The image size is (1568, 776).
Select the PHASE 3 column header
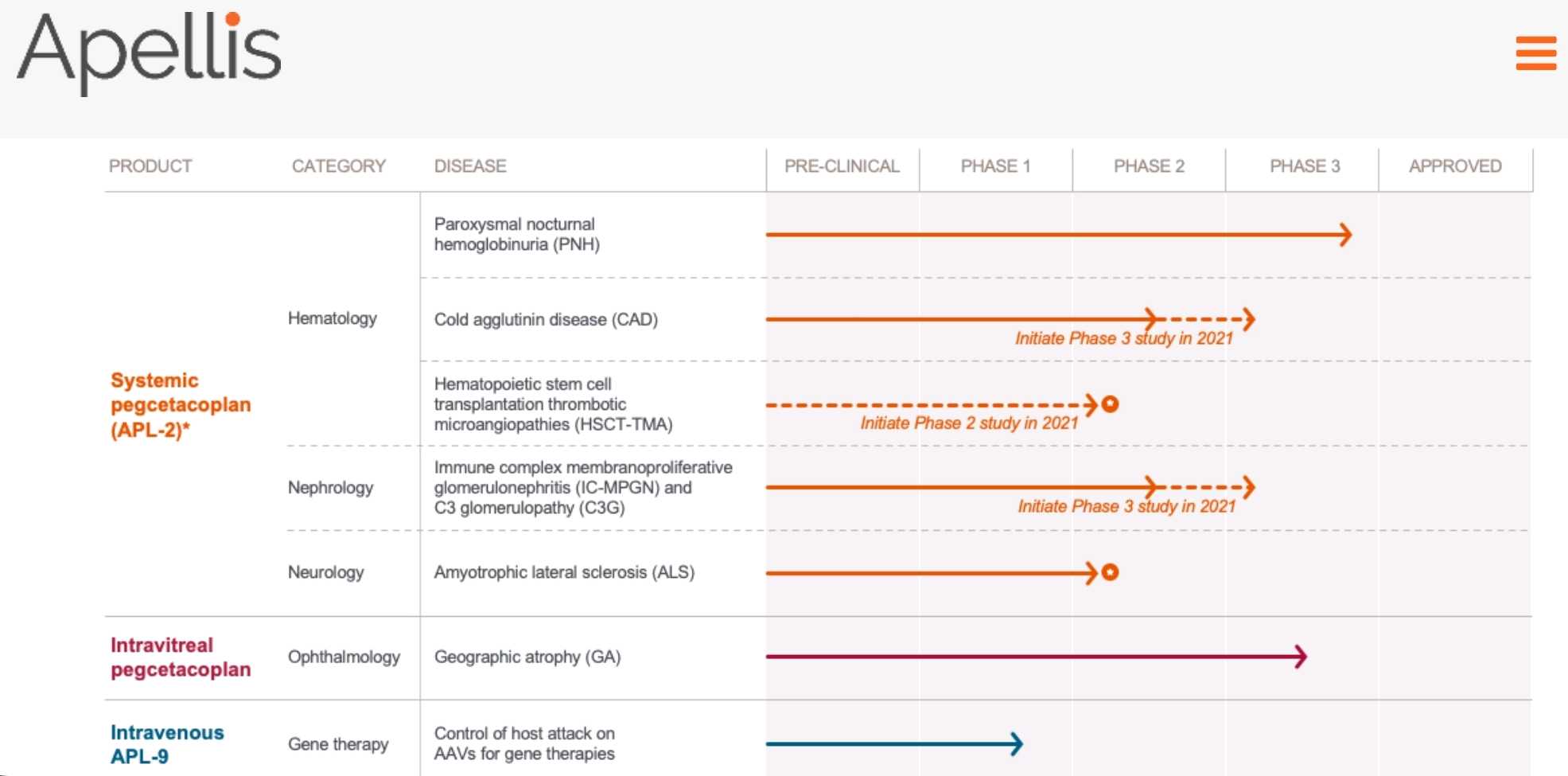click(1305, 166)
